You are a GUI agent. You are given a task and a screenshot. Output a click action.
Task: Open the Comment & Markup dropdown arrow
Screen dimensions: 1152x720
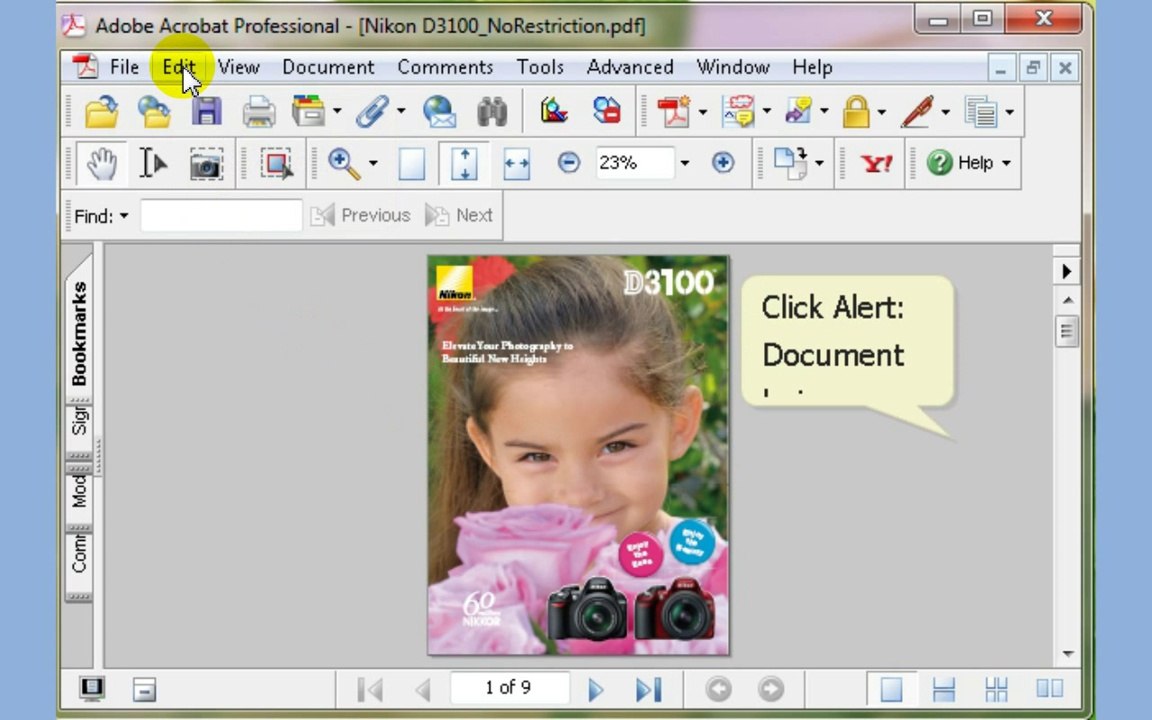[766, 112]
